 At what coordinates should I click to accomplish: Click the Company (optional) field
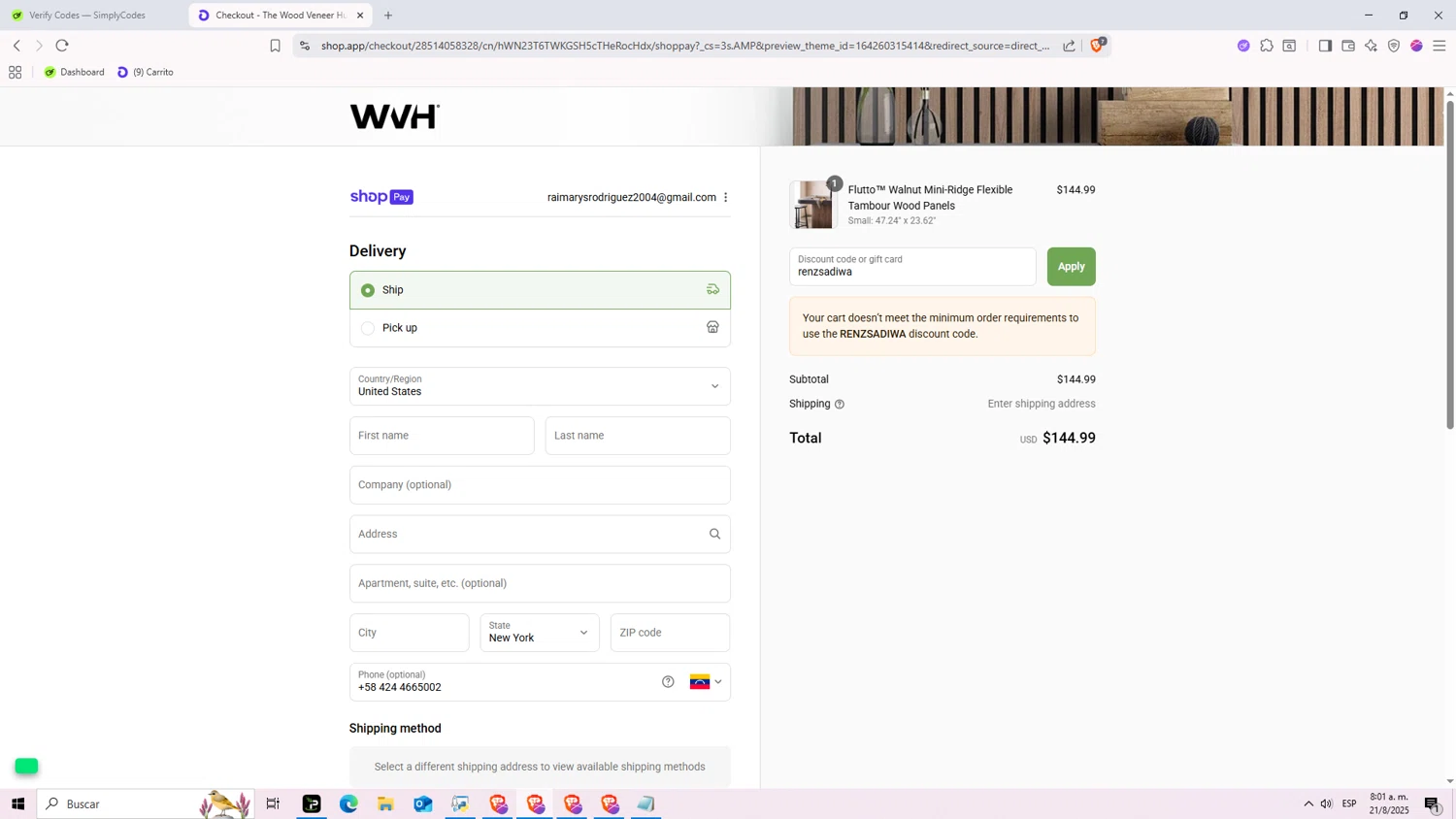click(540, 485)
